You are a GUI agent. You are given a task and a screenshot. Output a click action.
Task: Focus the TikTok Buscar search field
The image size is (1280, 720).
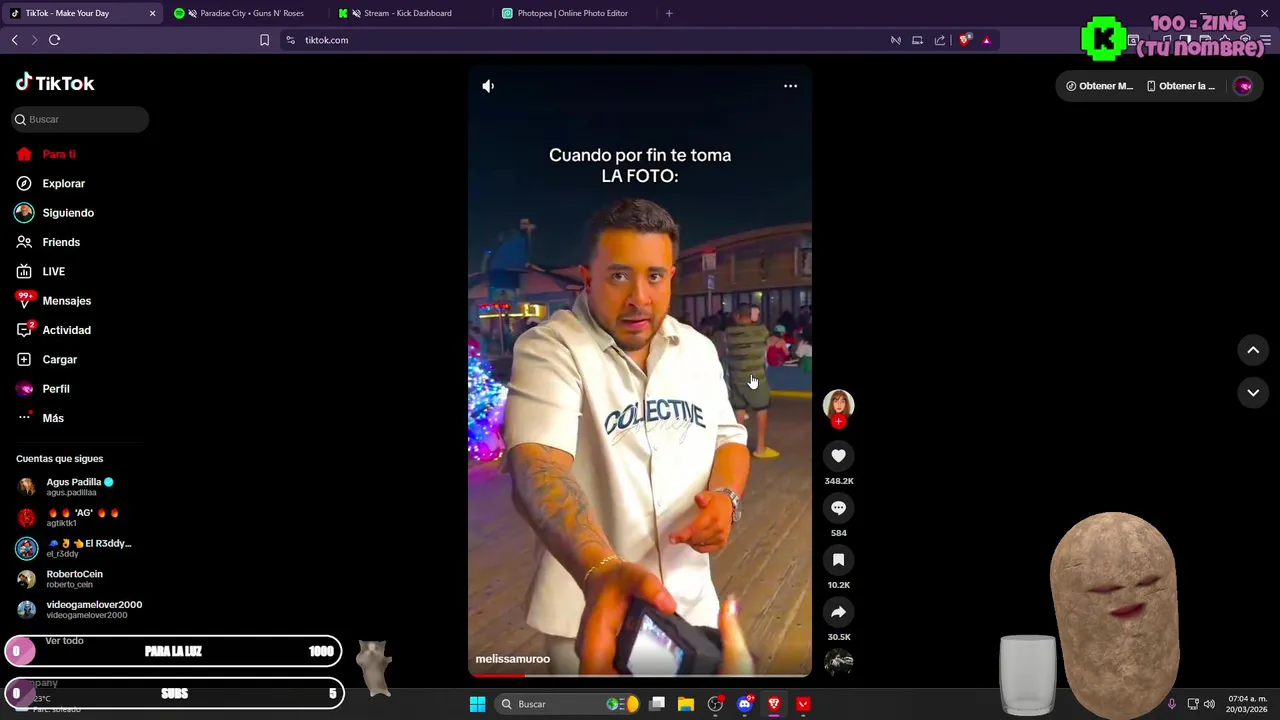(x=80, y=119)
